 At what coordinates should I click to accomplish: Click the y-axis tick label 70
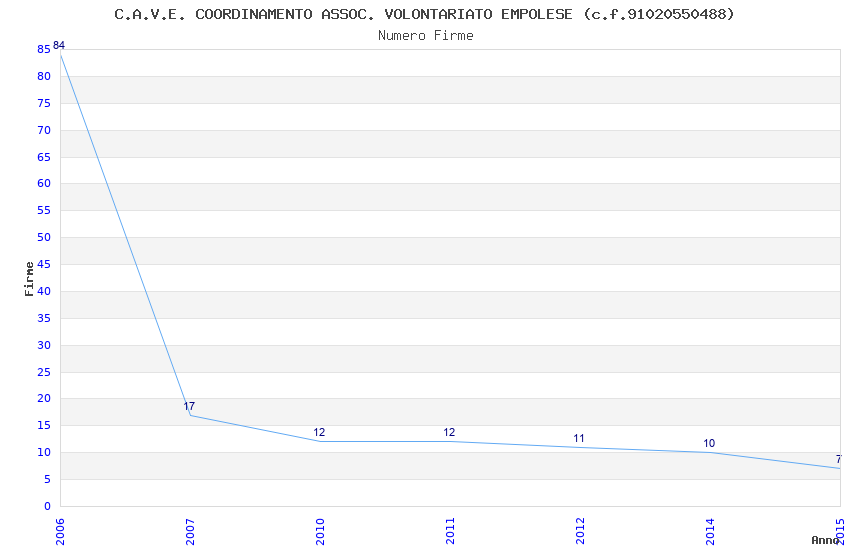pyautogui.click(x=44, y=131)
